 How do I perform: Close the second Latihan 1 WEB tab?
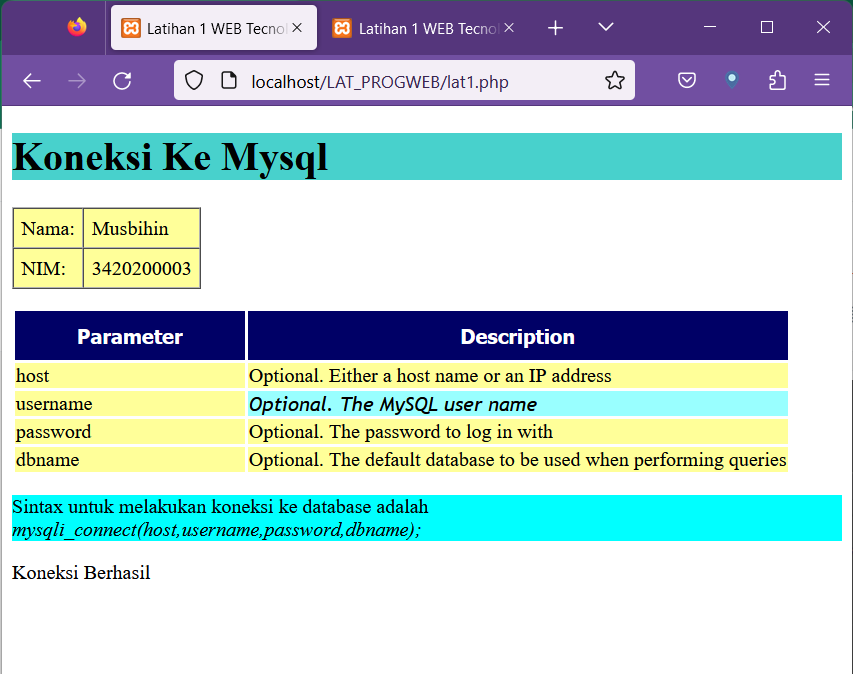pyautogui.click(x=509, y=28)
